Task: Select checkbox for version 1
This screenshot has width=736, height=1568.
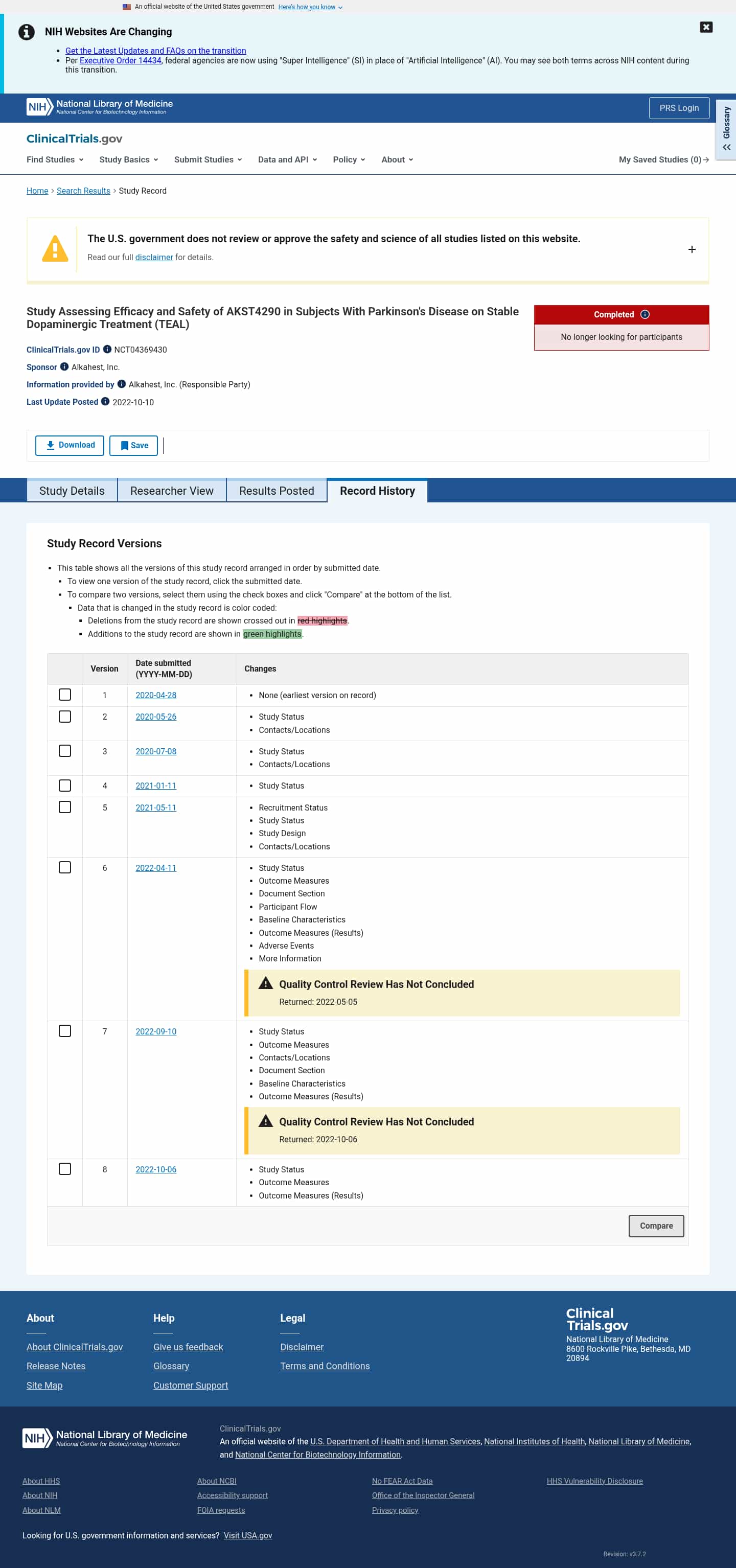Action: click(64, 695)
